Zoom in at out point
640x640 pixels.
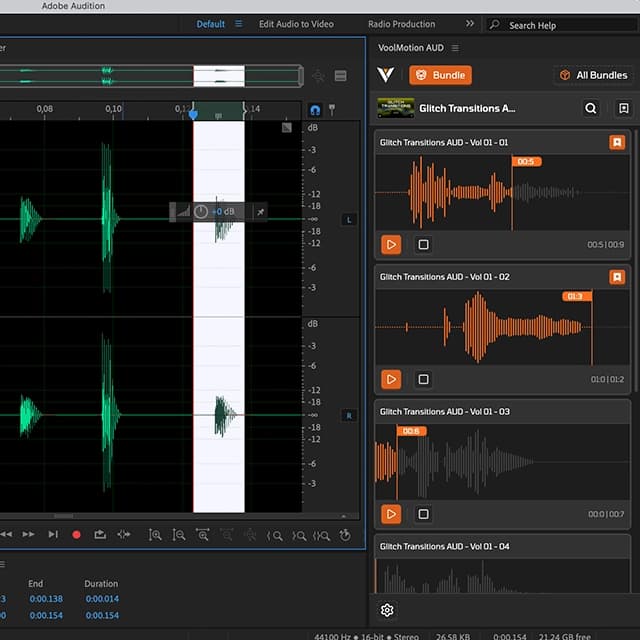click(298, 536)
